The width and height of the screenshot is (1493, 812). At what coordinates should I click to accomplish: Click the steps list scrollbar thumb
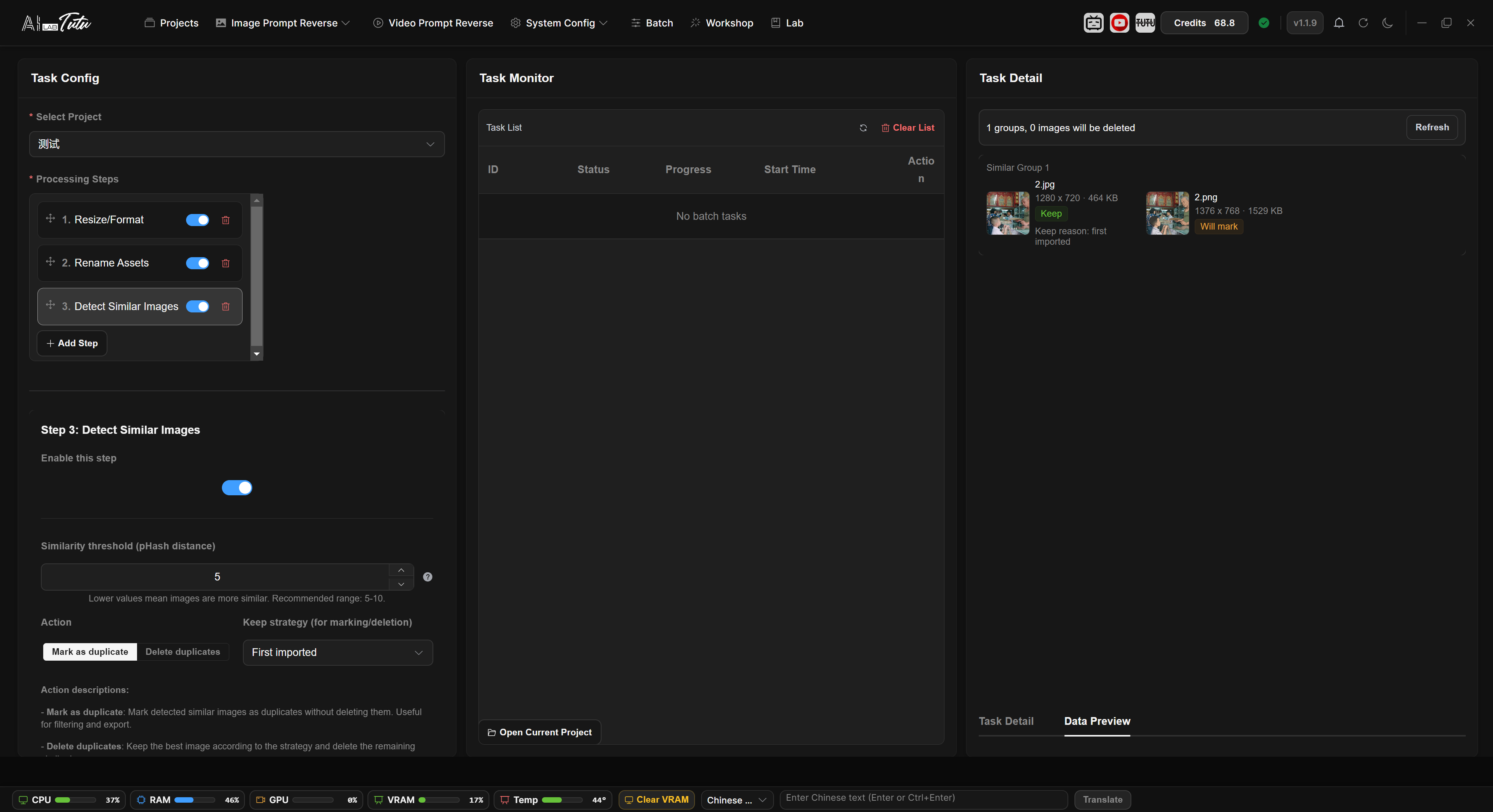click(x=257, y=276)
